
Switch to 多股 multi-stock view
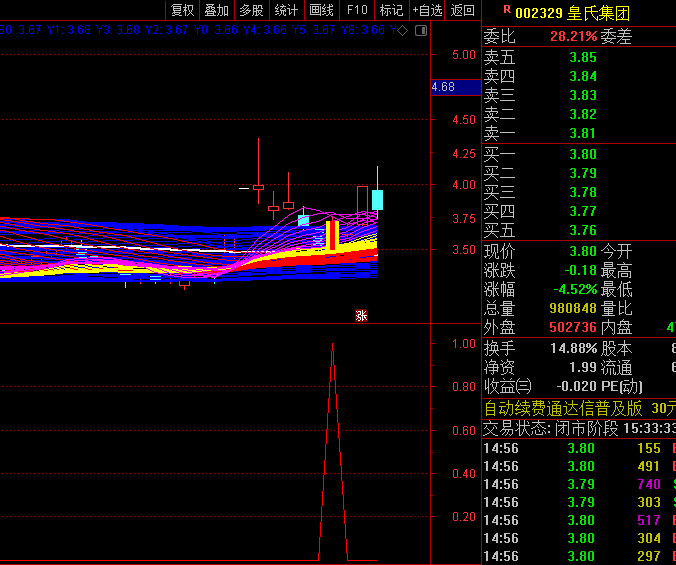[x=251, y=10]
